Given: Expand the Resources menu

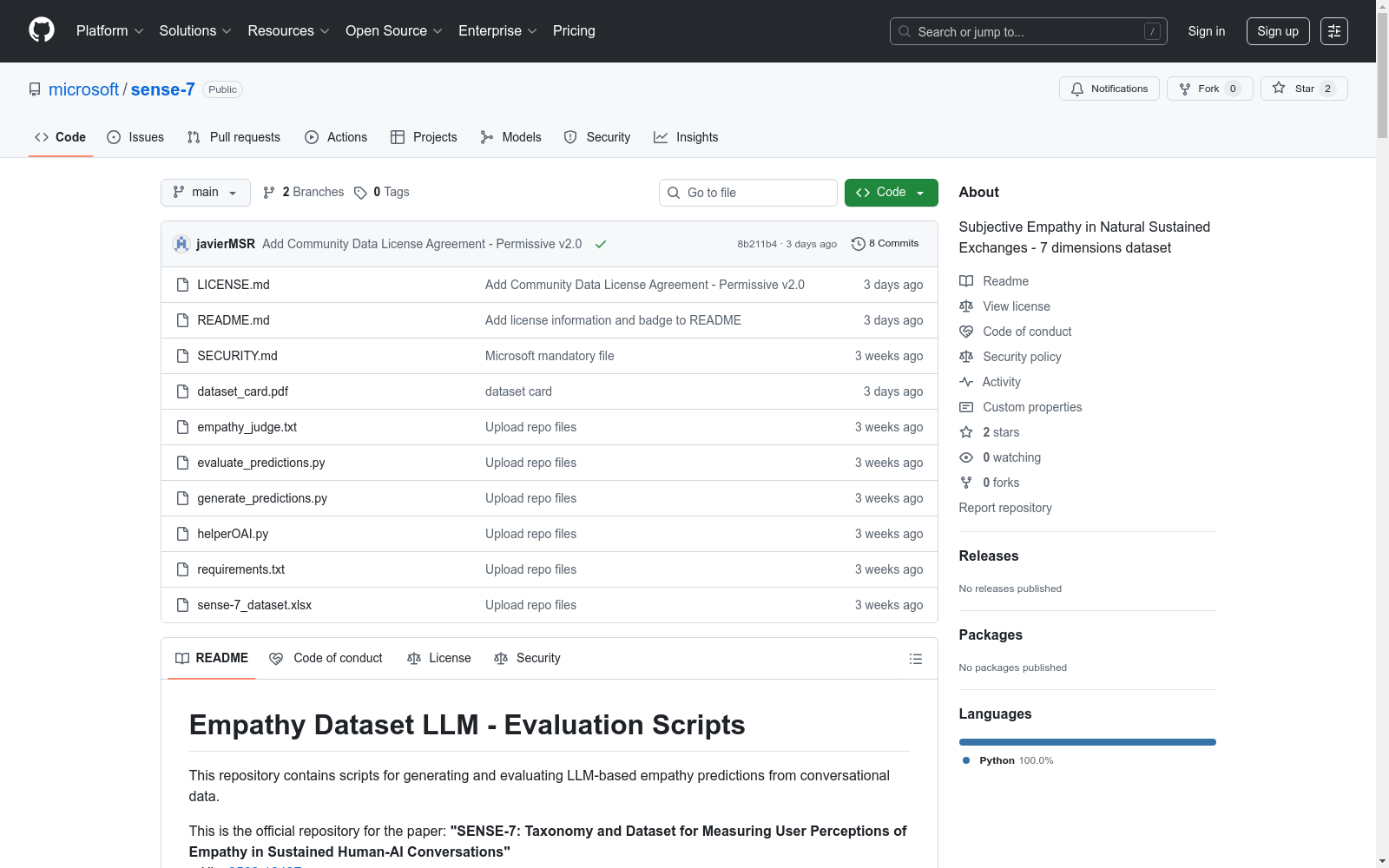Looking at the screenshot, I should click(x=288, y=31).
